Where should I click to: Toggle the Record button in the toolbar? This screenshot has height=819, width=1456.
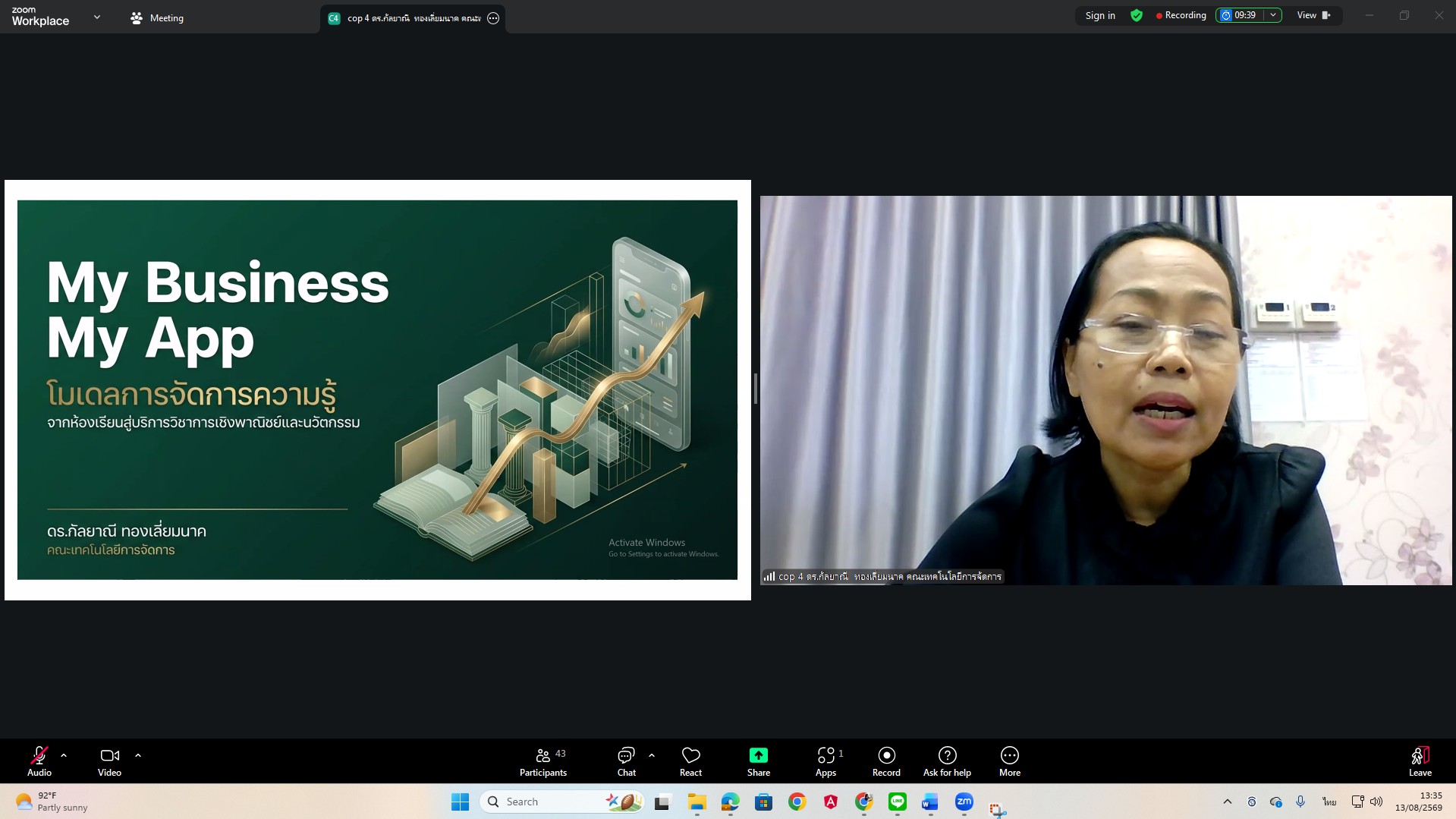[x=886, y=761]
